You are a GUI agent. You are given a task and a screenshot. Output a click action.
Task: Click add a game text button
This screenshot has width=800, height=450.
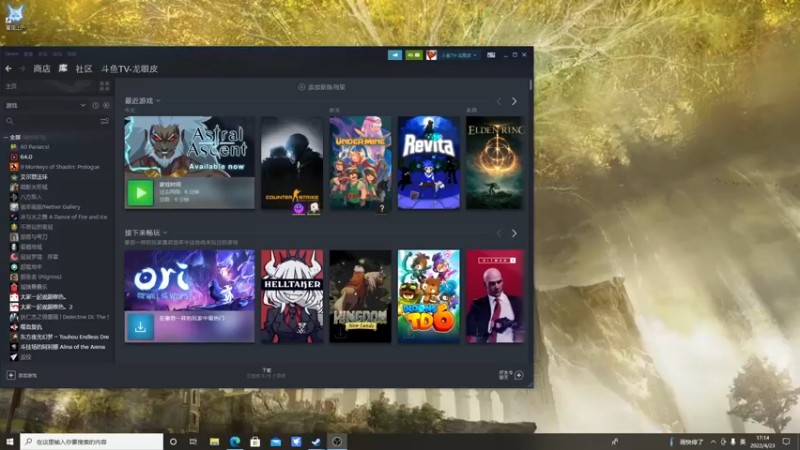click(x=28, y=375)
